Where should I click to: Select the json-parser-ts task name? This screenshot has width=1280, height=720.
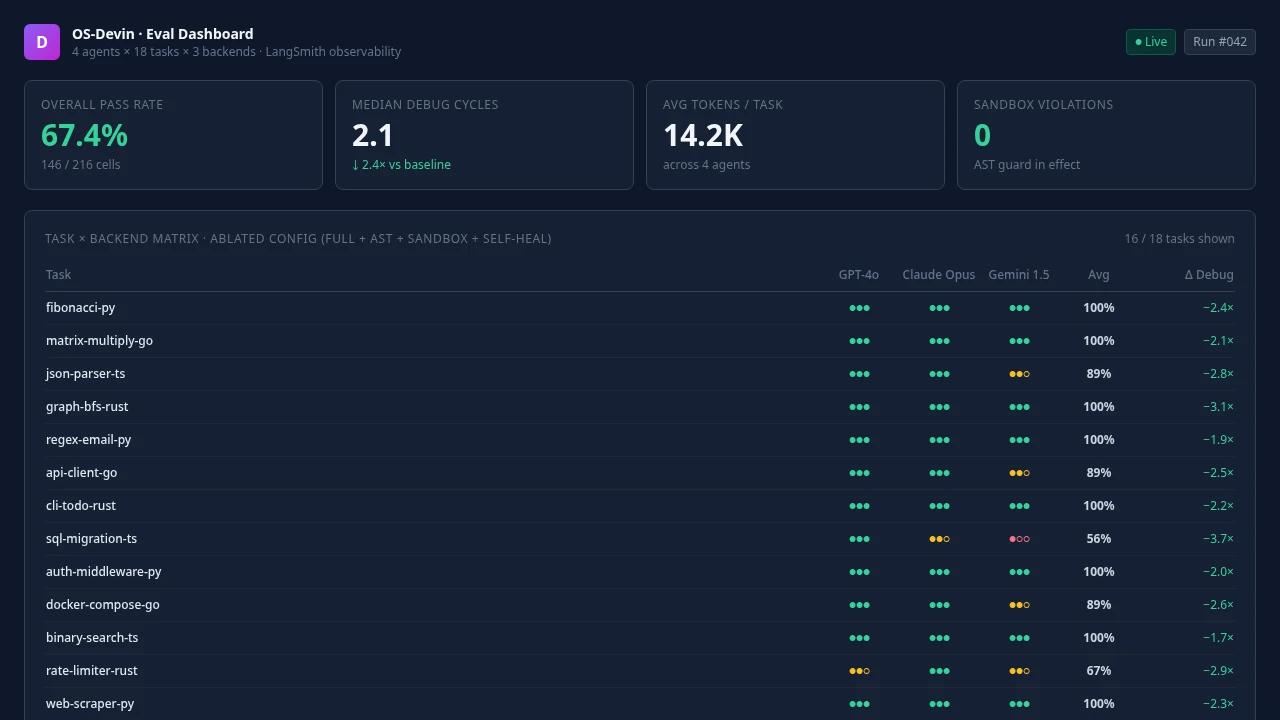pos(85,374)
